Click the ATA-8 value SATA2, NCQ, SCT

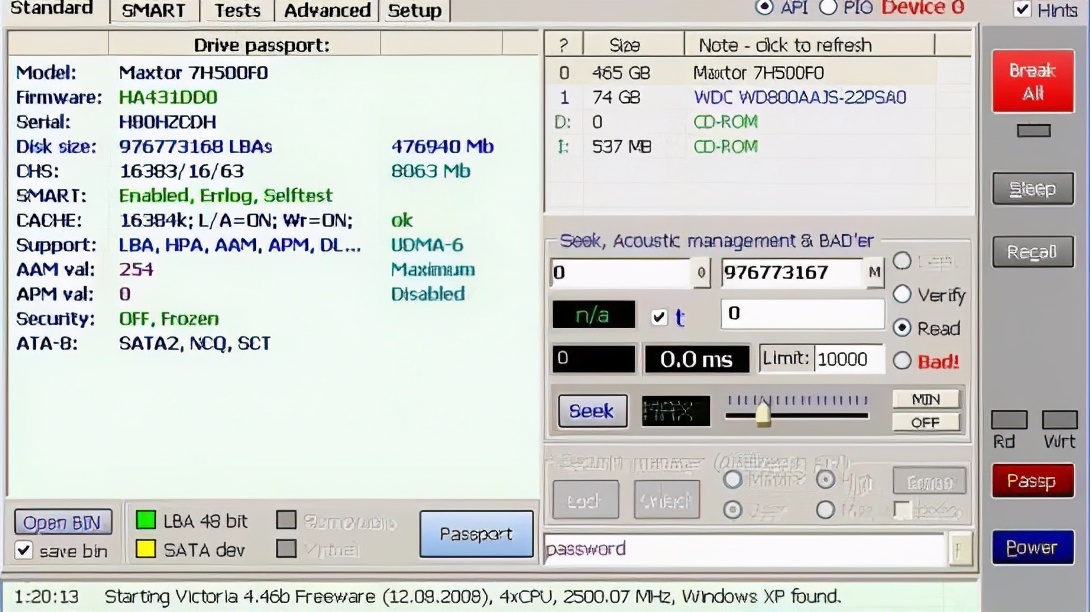point(195,343)
